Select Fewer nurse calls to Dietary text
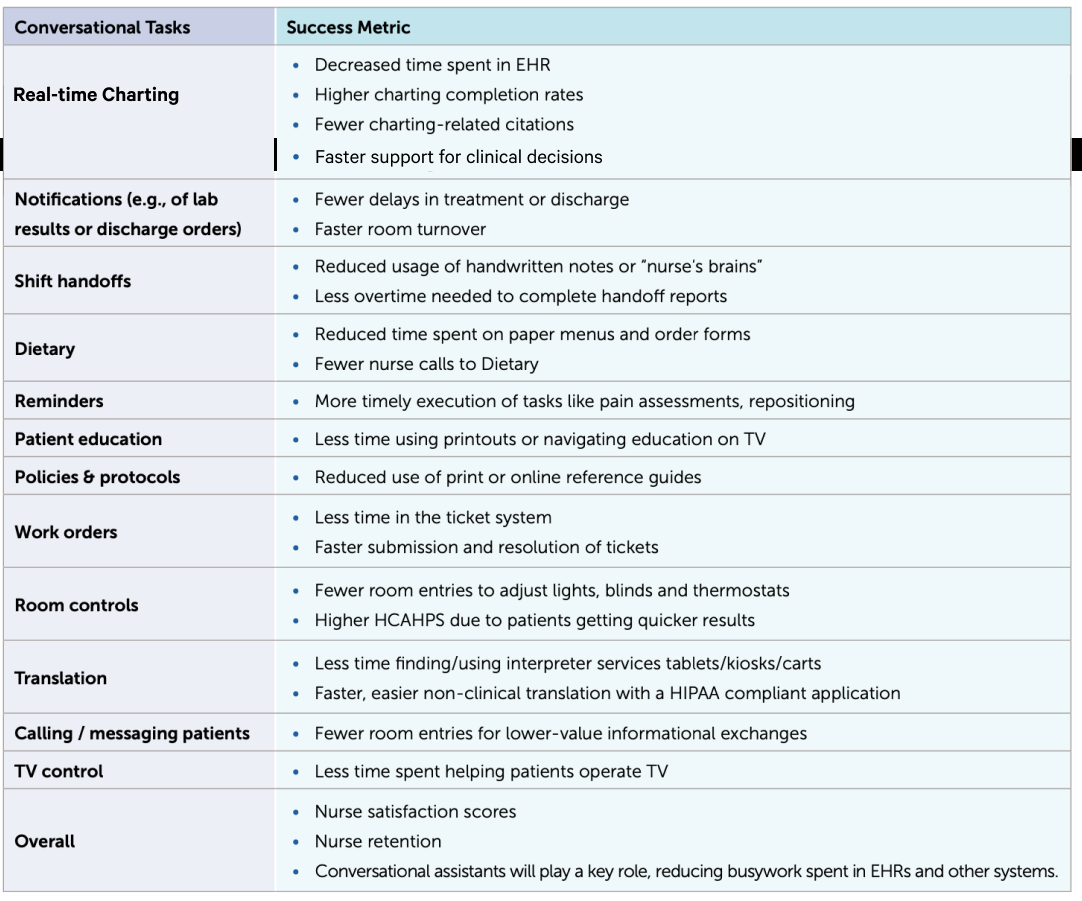Viewport: 1082px width, 901px height. 426,364
